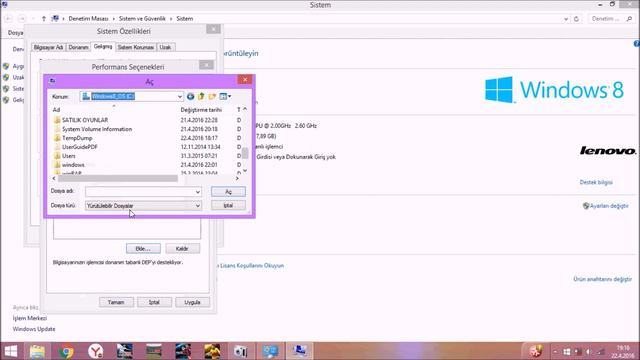Select the windows folder row

(147, 165)
